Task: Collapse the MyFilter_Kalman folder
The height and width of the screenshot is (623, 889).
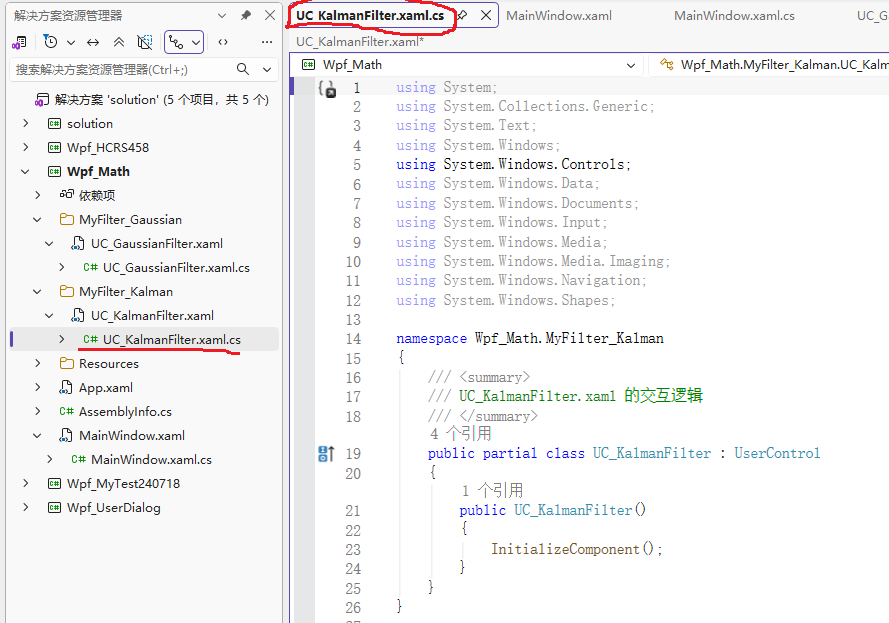Action: [37, 291]
